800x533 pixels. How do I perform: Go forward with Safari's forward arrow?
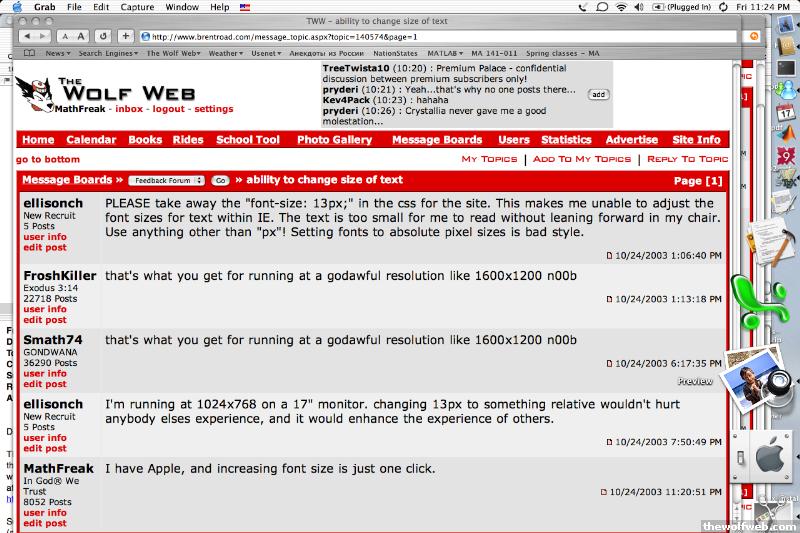(x=43, y=36)
